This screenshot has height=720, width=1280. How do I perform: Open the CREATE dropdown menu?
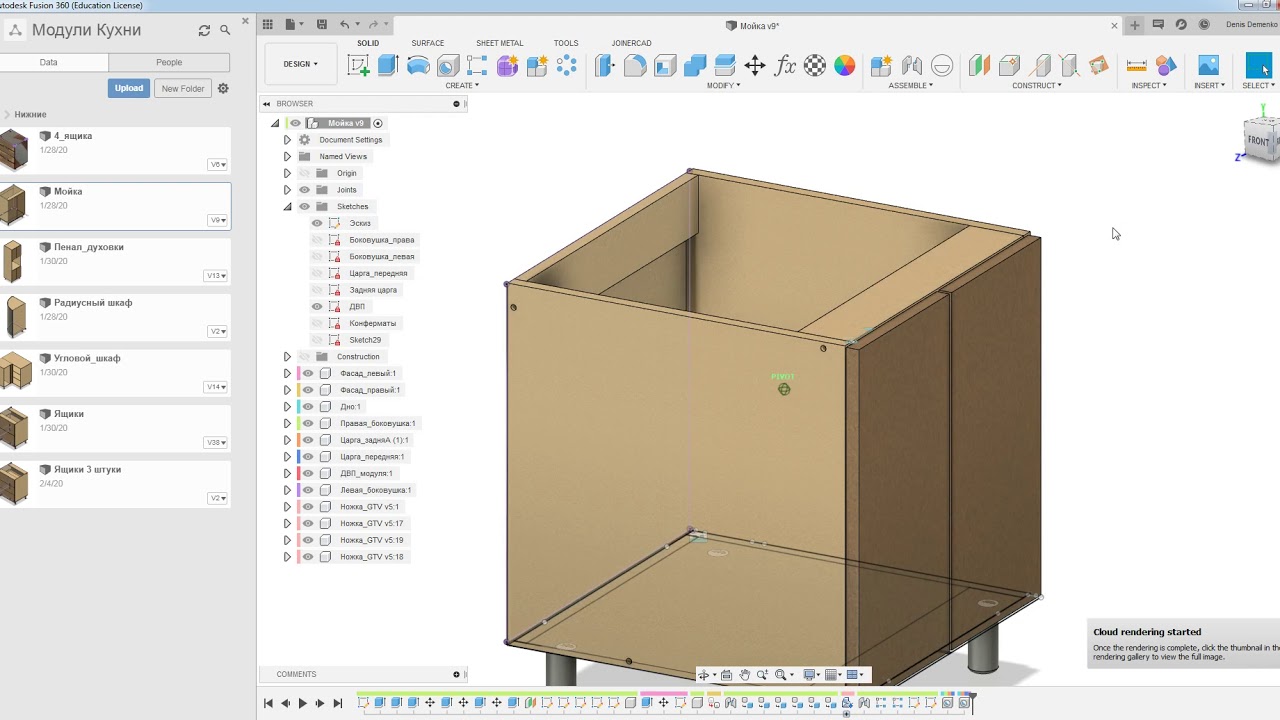coord(462,86)
